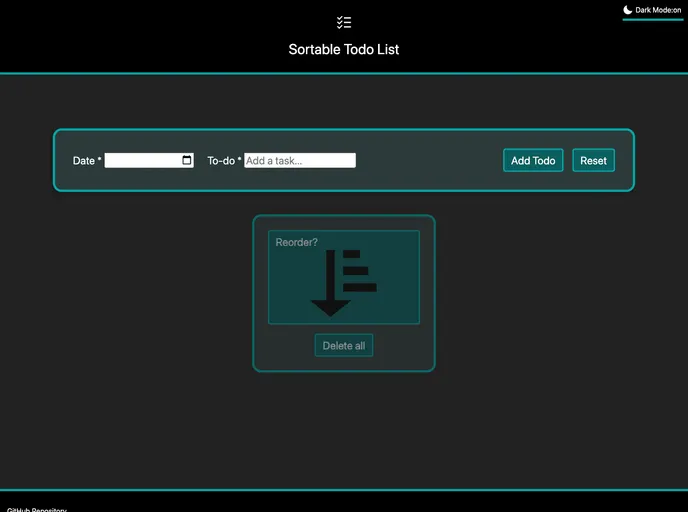Click the teal divider line under the header
Screen dimensions: 688x512
pyautogui.click(x=344, y=73)
